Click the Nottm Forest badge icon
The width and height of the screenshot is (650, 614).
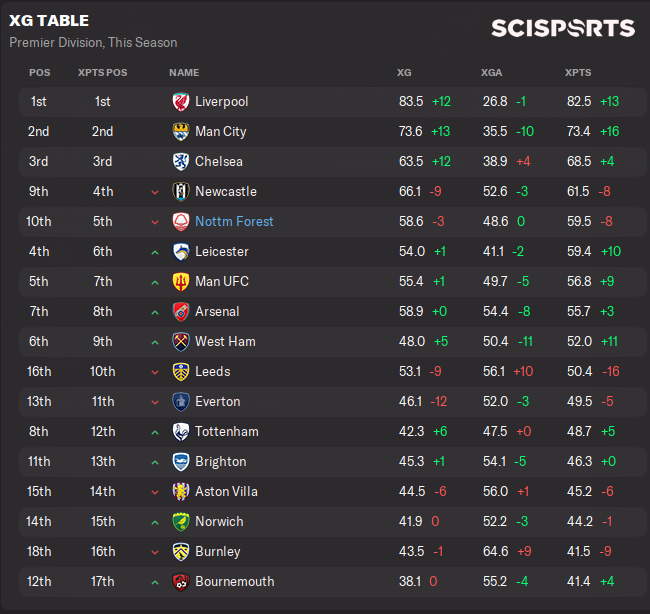point(181,221)
